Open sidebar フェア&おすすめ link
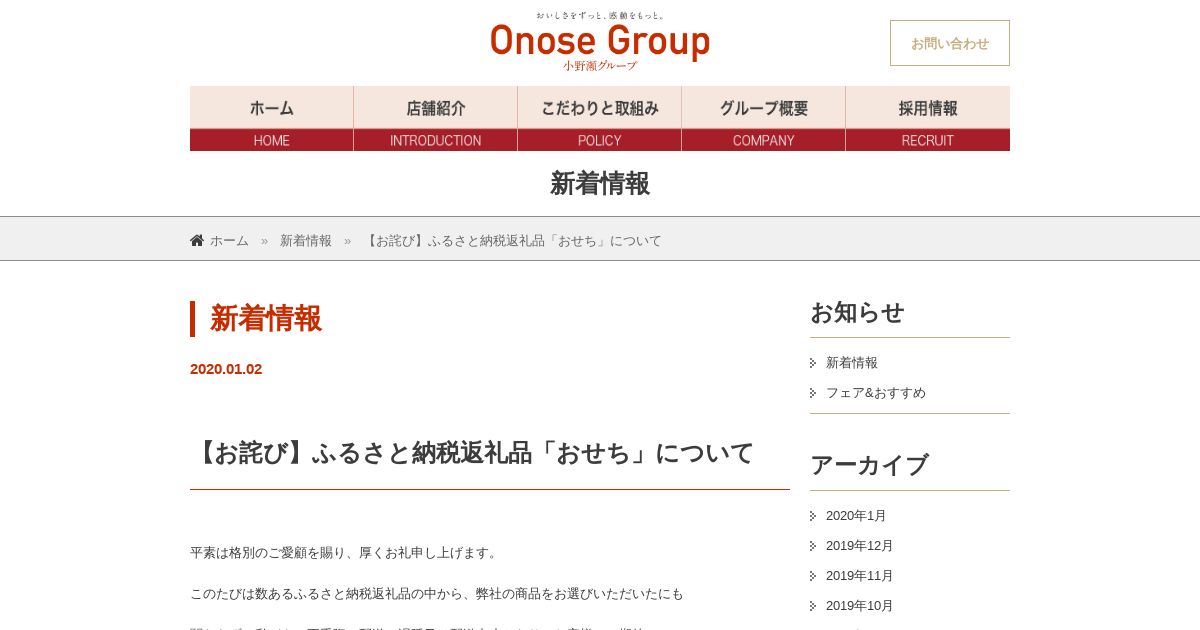Screen dimensions: 1200x630 point(876,393)
